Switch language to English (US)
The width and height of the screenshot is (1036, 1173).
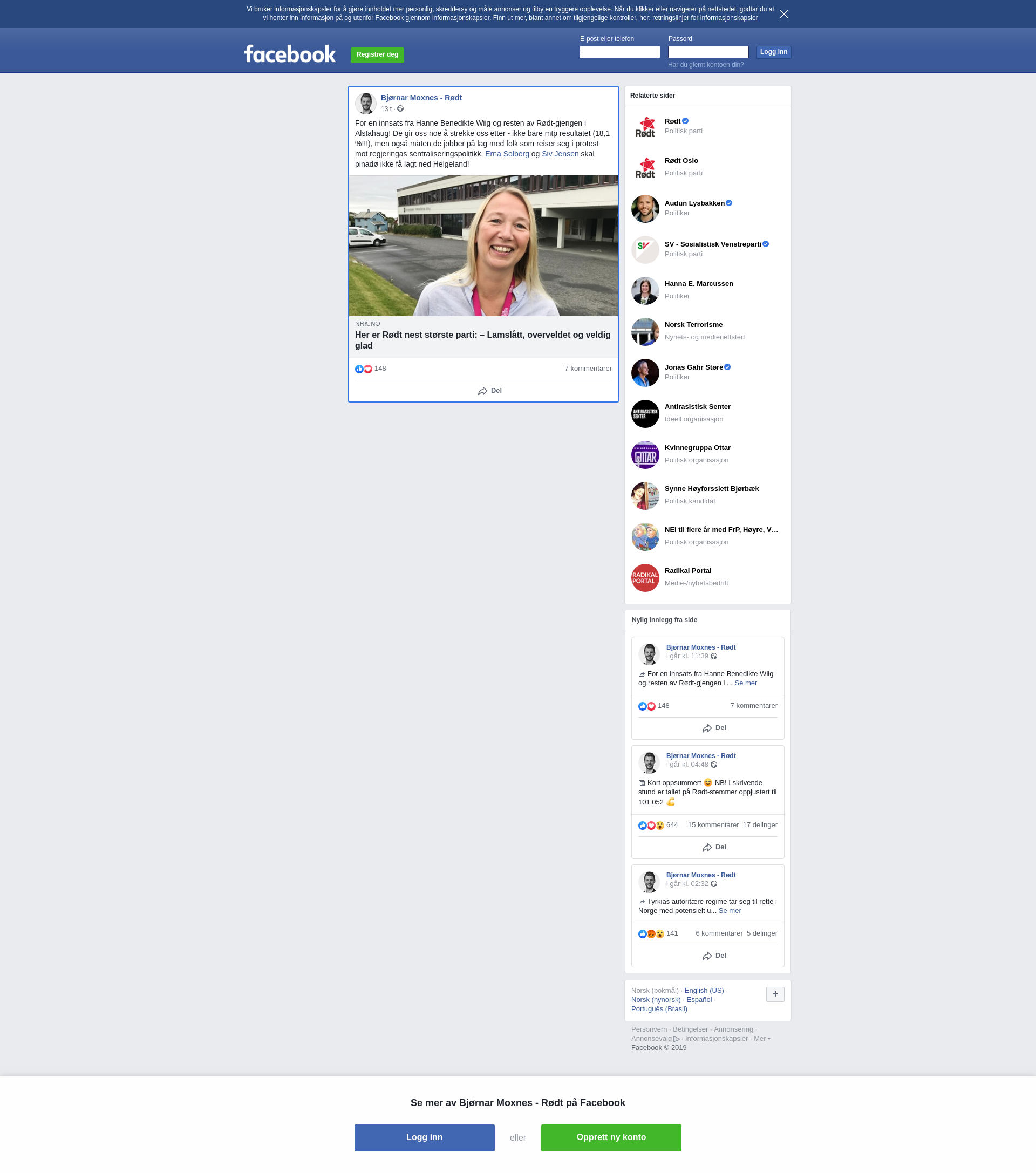click(704, 991)
